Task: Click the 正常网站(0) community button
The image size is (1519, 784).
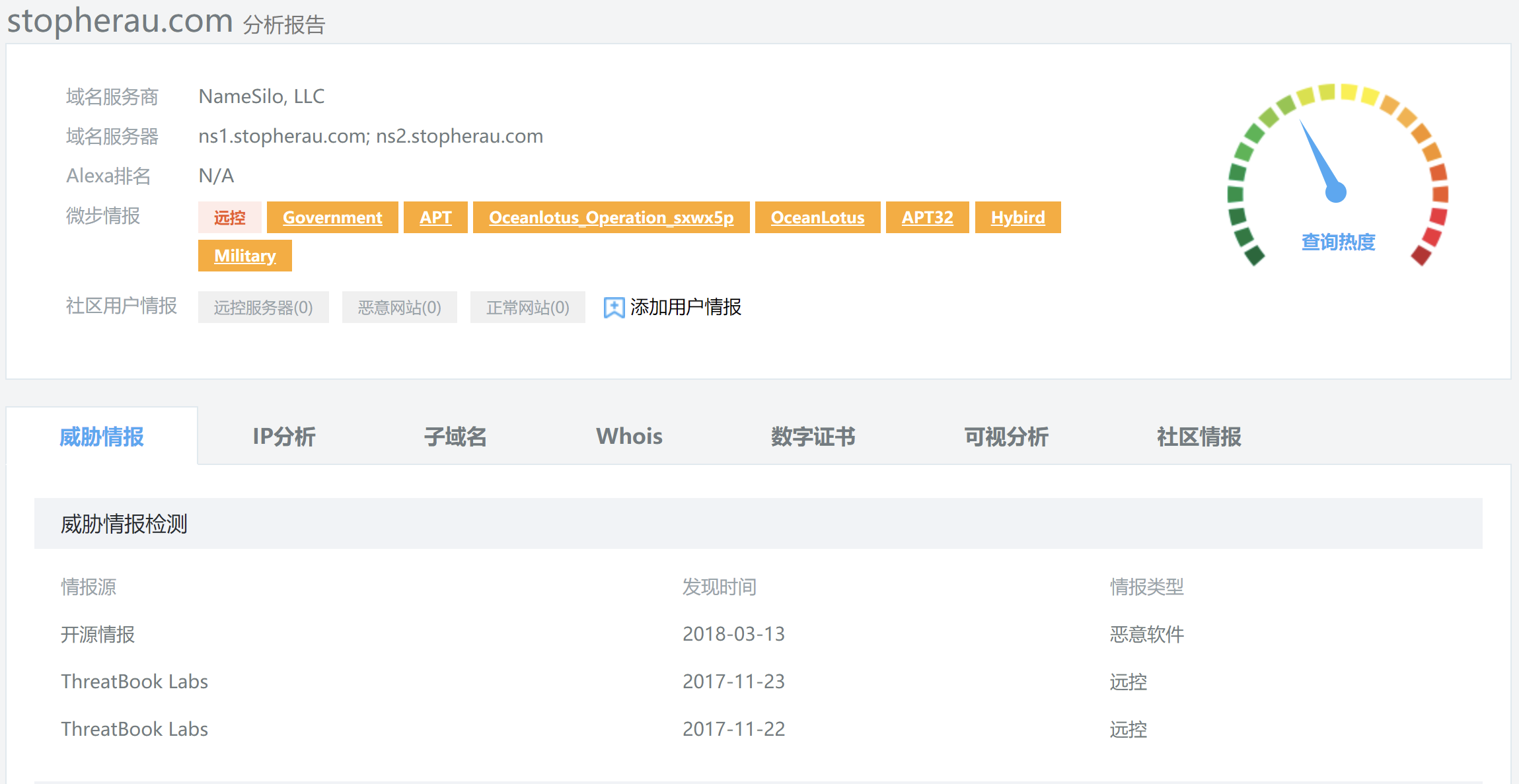Action: click(527, 307)
